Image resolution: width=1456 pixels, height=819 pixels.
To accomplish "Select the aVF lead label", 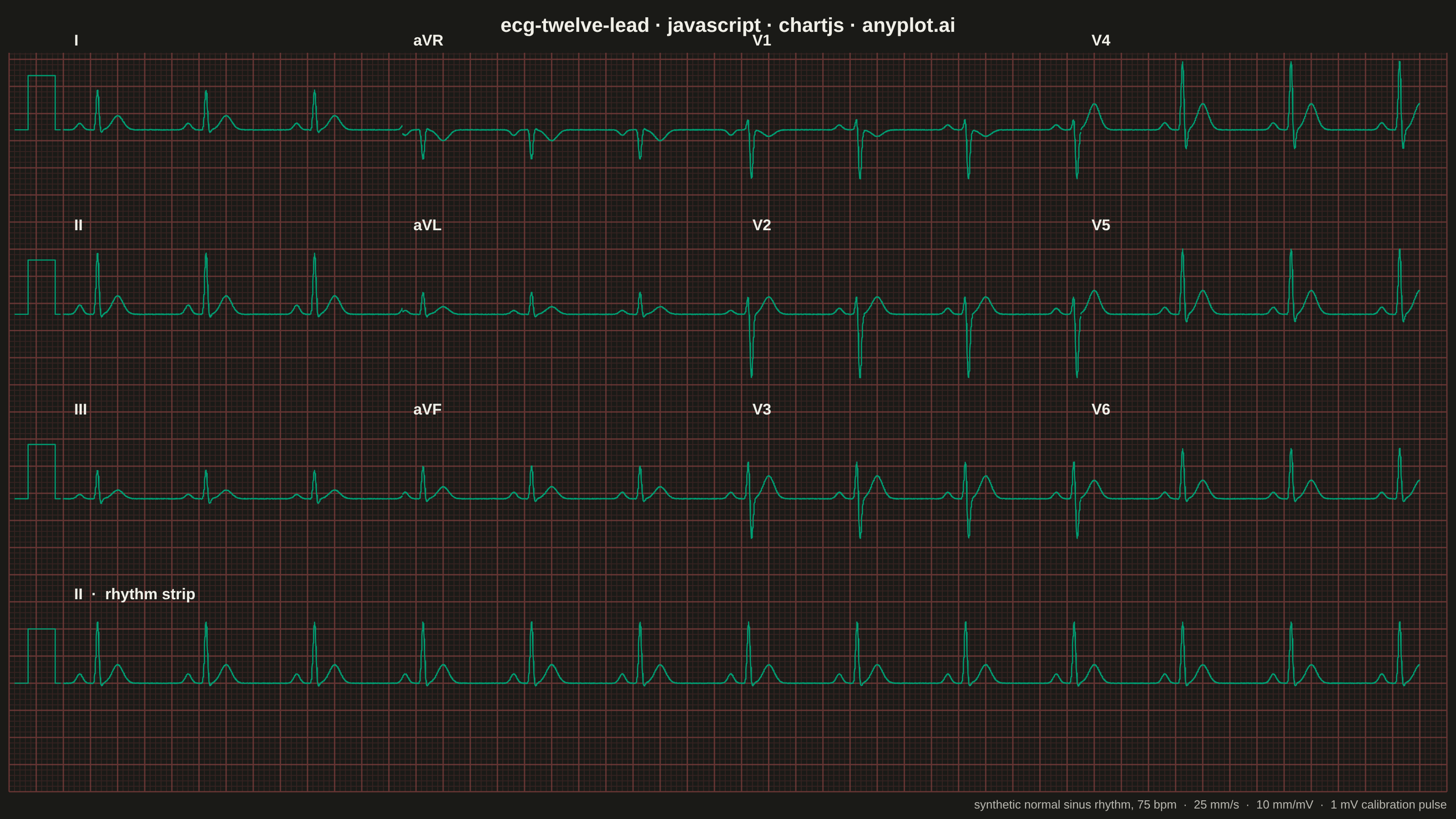I will click(x=427, y=409).
